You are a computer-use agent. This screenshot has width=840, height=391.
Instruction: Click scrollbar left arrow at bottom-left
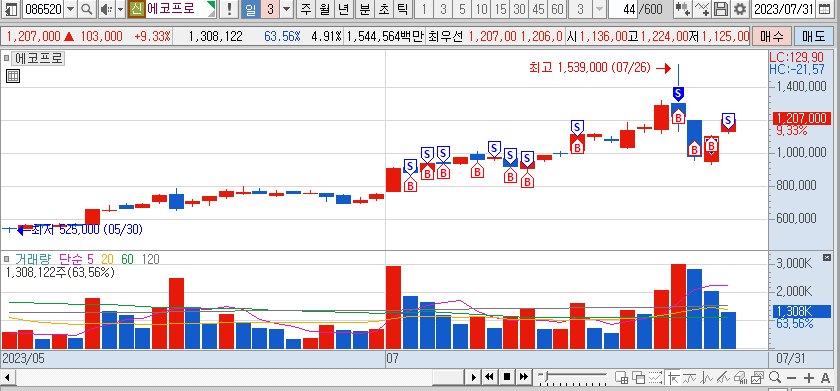pos(8,377)
